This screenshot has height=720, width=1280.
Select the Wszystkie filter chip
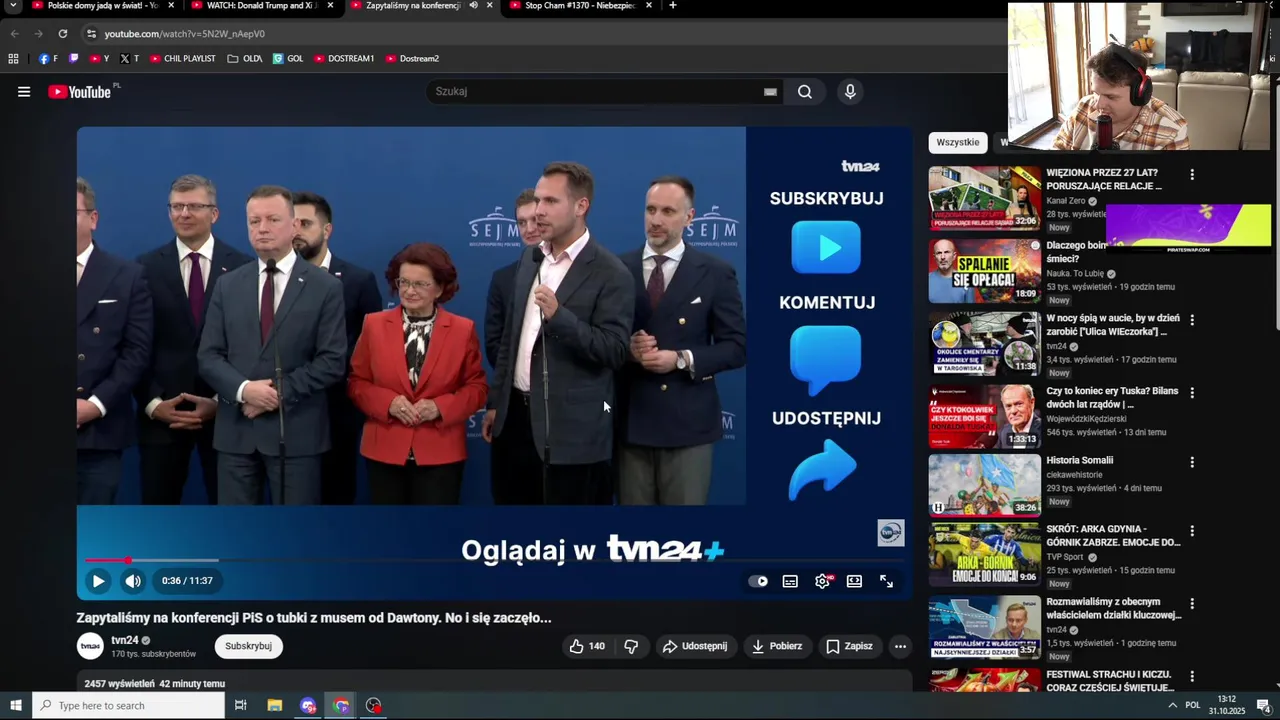958,142
